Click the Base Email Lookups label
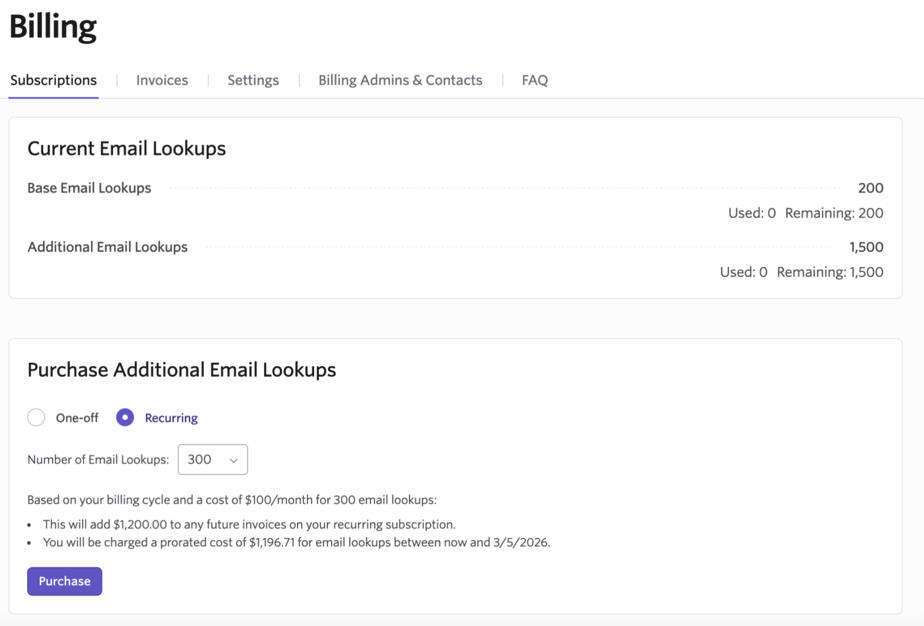 click(x=89, y=188)
